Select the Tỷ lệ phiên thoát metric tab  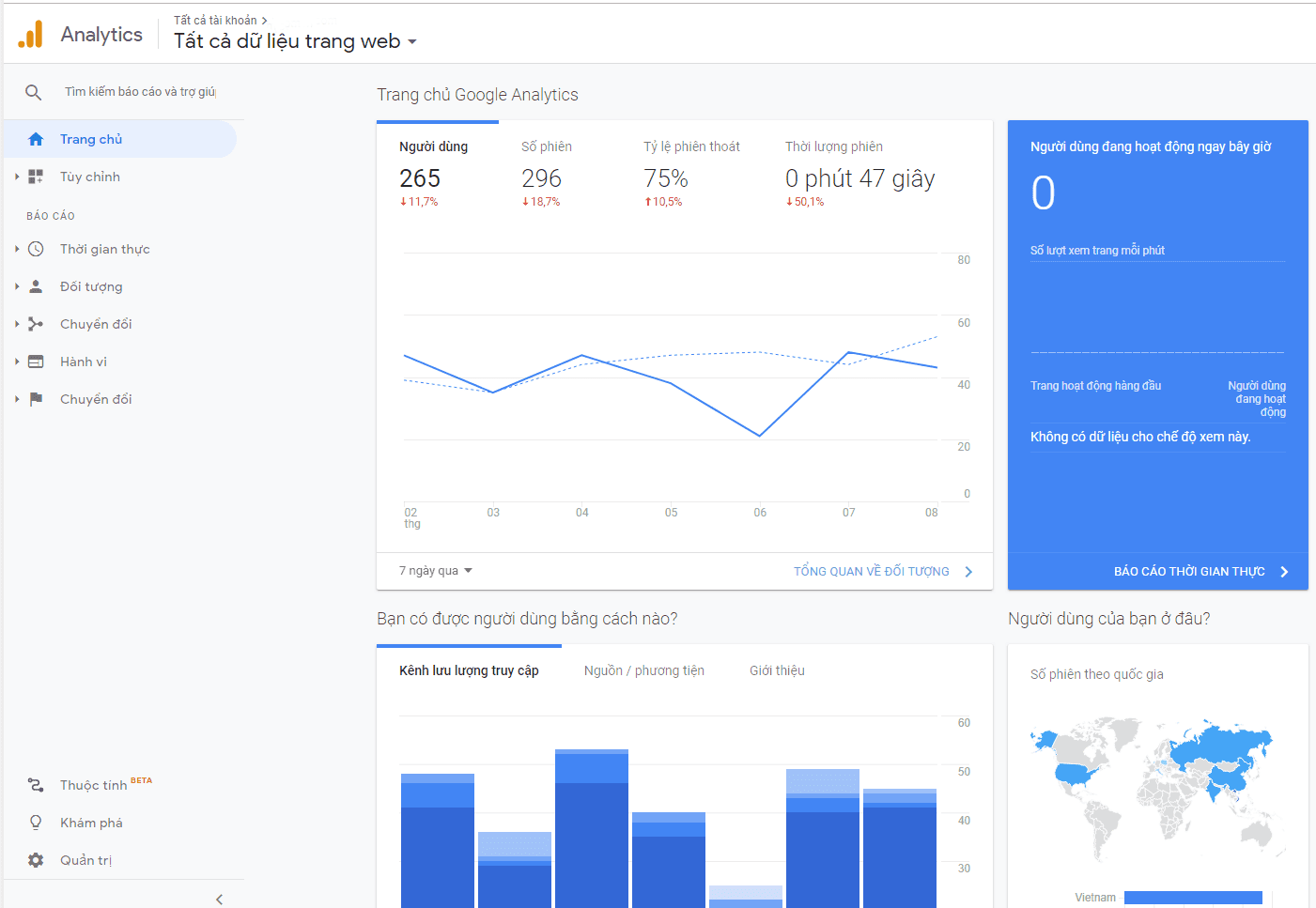click(x=691, y=174)
